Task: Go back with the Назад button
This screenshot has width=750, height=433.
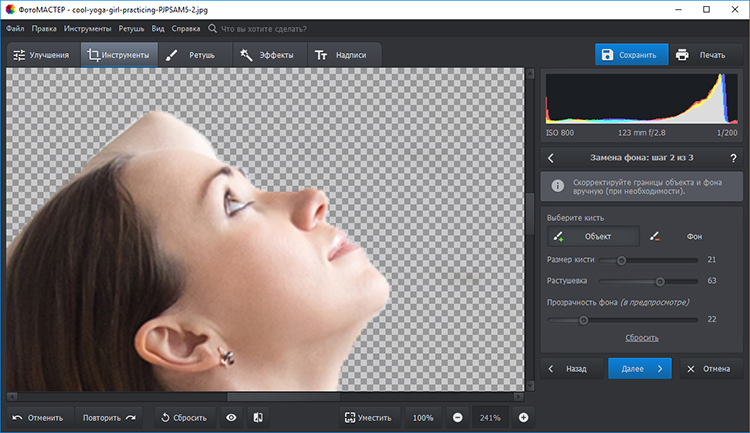Action: 570,368
